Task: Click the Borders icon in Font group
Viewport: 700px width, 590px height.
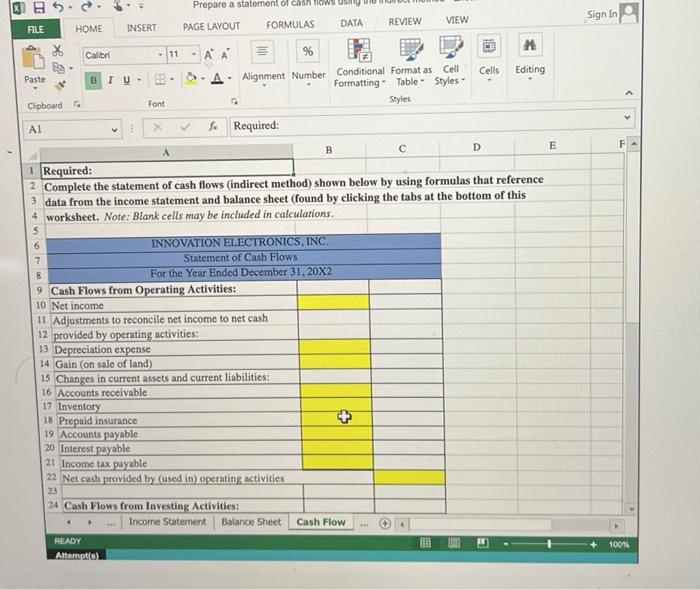Action: click(159, 79)
